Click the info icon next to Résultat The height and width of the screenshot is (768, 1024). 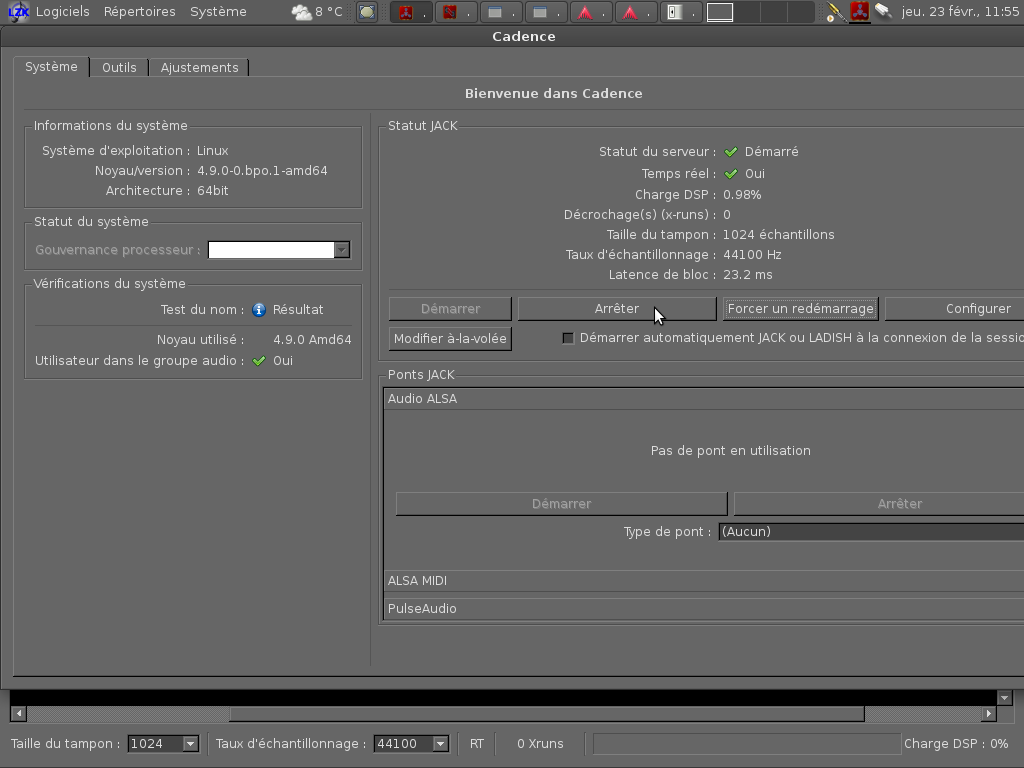(259, 310)
